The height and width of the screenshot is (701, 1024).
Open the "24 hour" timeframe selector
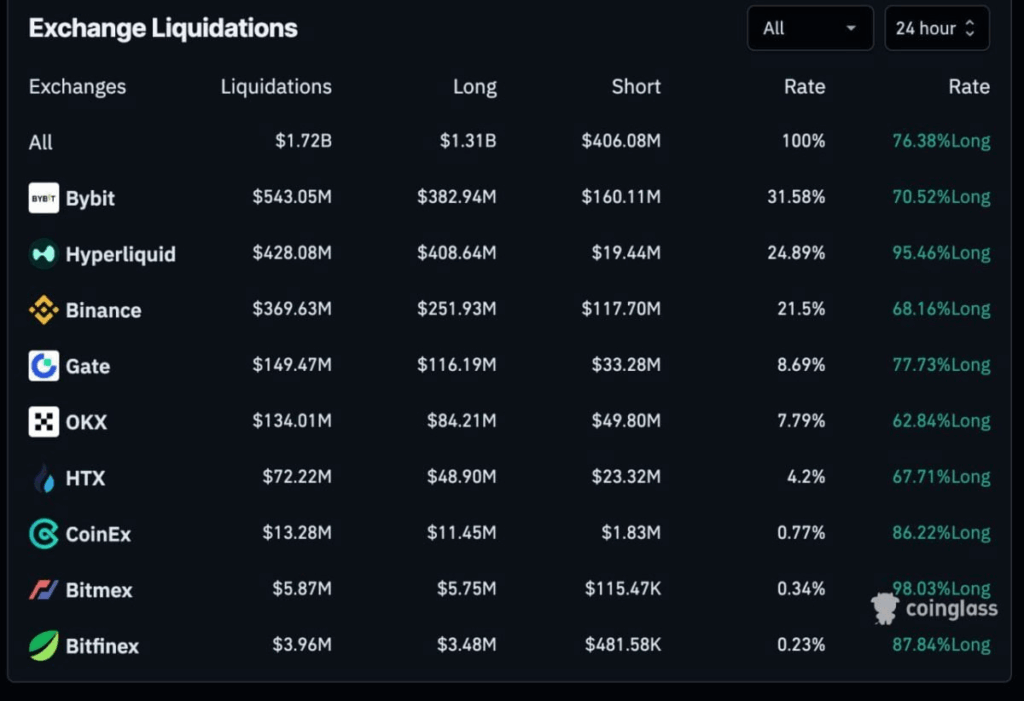936,28
